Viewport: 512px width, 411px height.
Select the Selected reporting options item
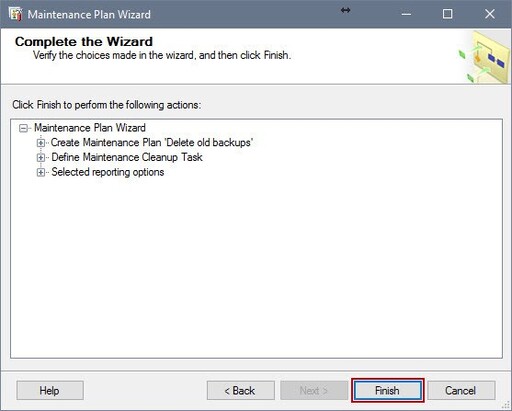pyautogui.click(x=108, y=172)
